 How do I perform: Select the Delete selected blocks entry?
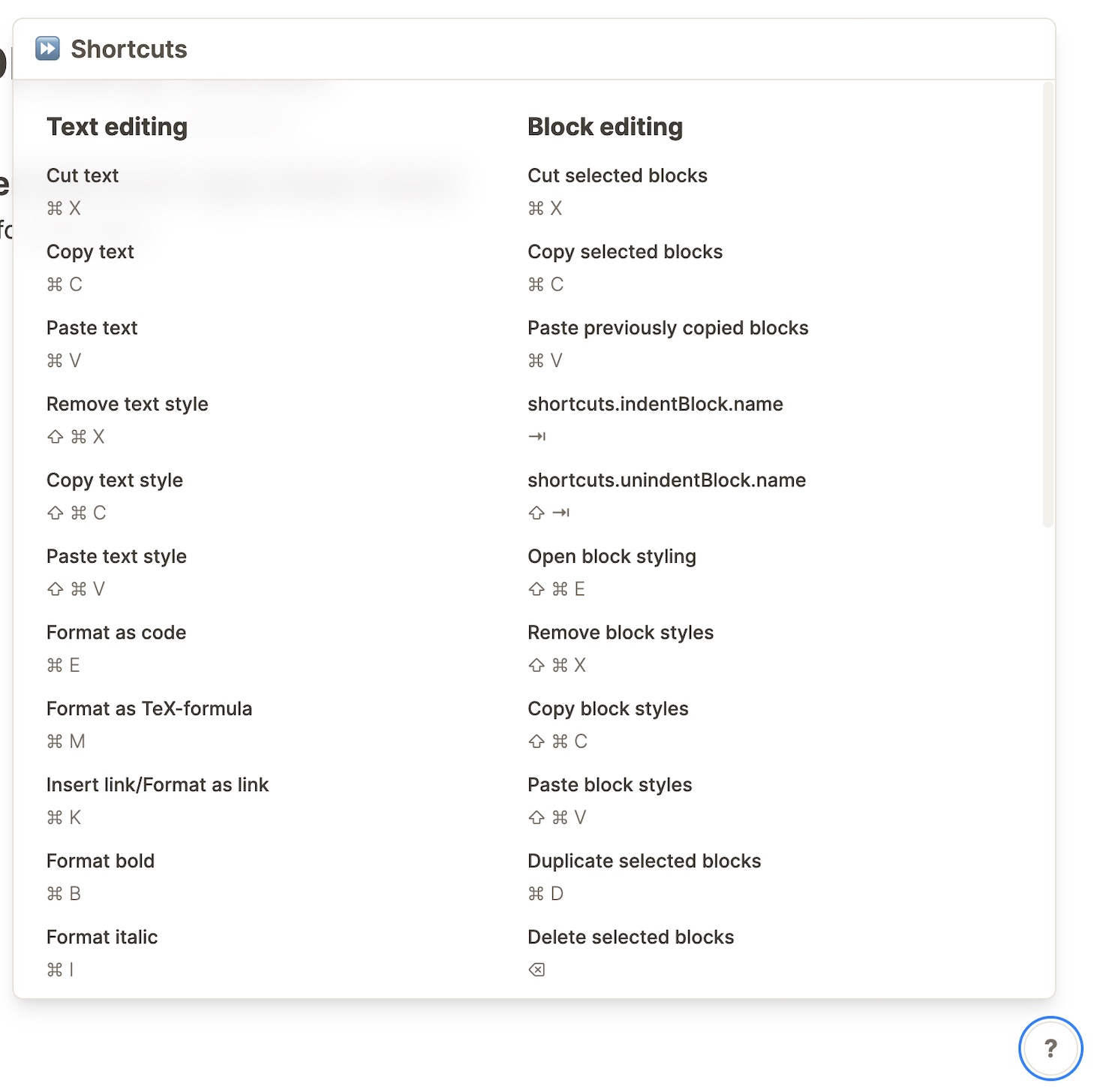630,937
